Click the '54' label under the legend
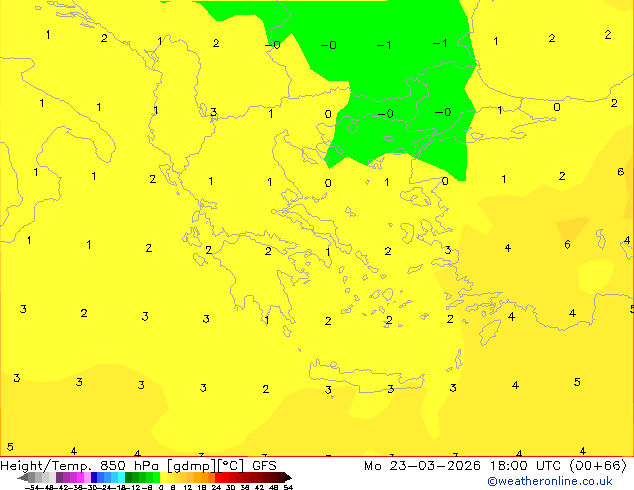This screenshot has width=634, height=490. (x=288, y=487)
